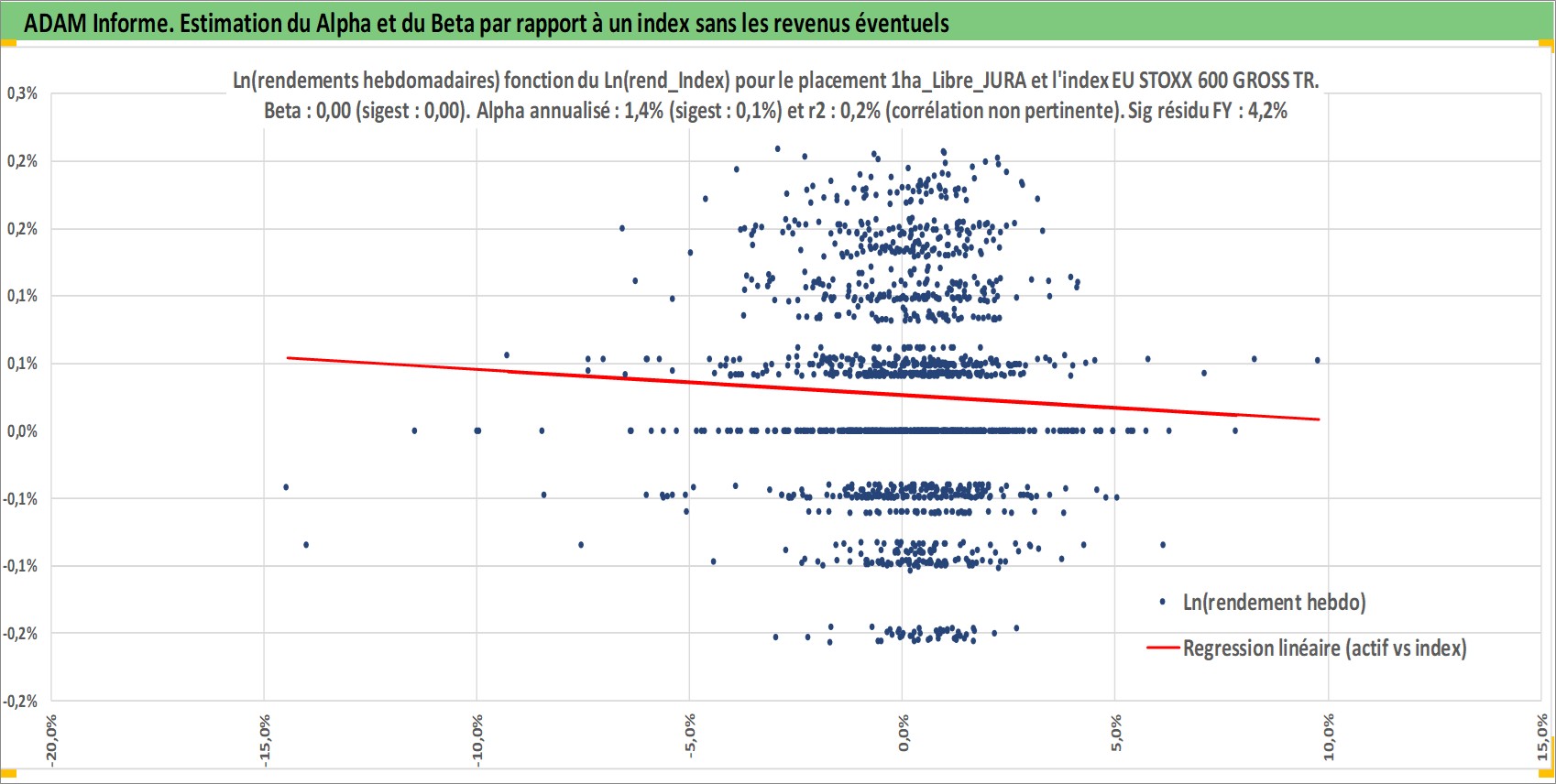Viewport: 1556px width, 784px height.
Task: Select the 15,0% horizontal axis label
Action: [1542, 737]
